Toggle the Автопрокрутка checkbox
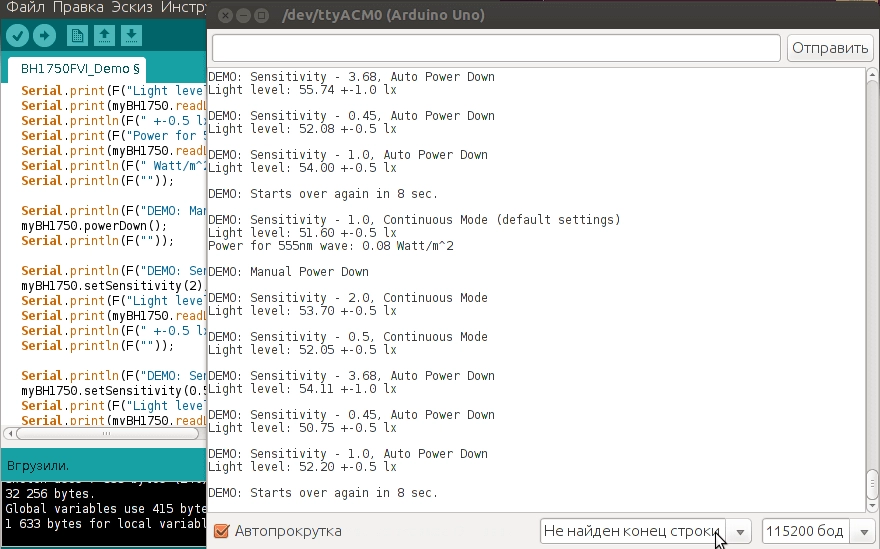The width and height of the screenshot is (880, 549). [x=222, y=531]
